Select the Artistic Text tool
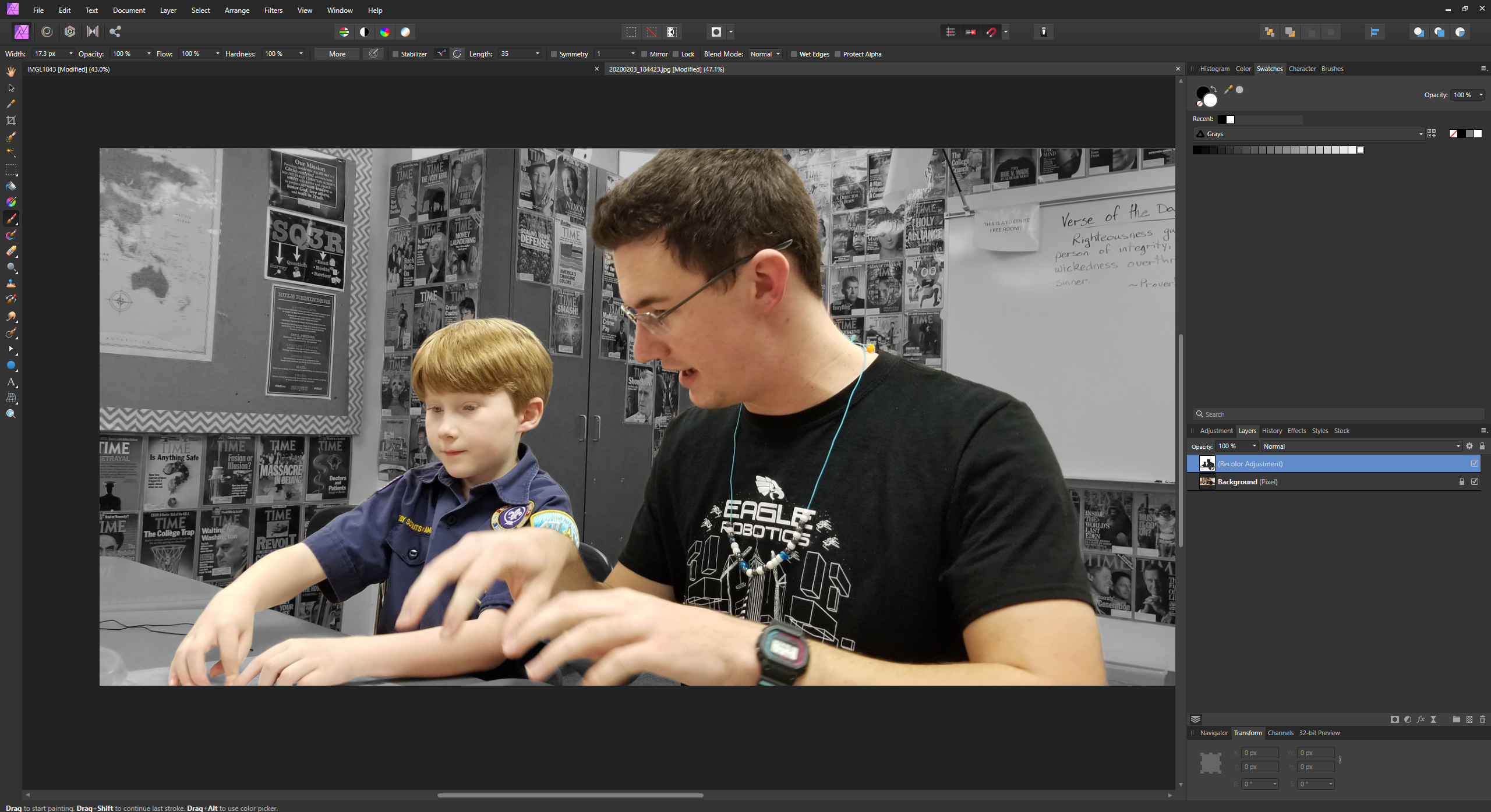The width and height of the screenshot is (1491, 812). 11,382
